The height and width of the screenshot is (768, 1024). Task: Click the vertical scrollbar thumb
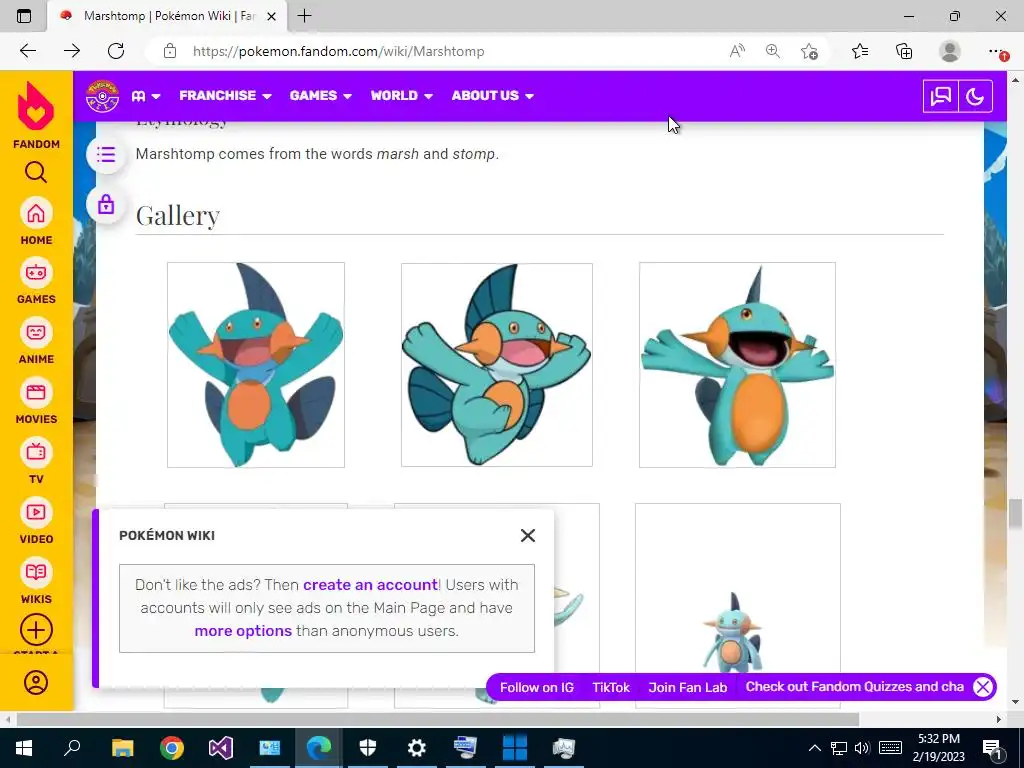(x=1015, y=514)
